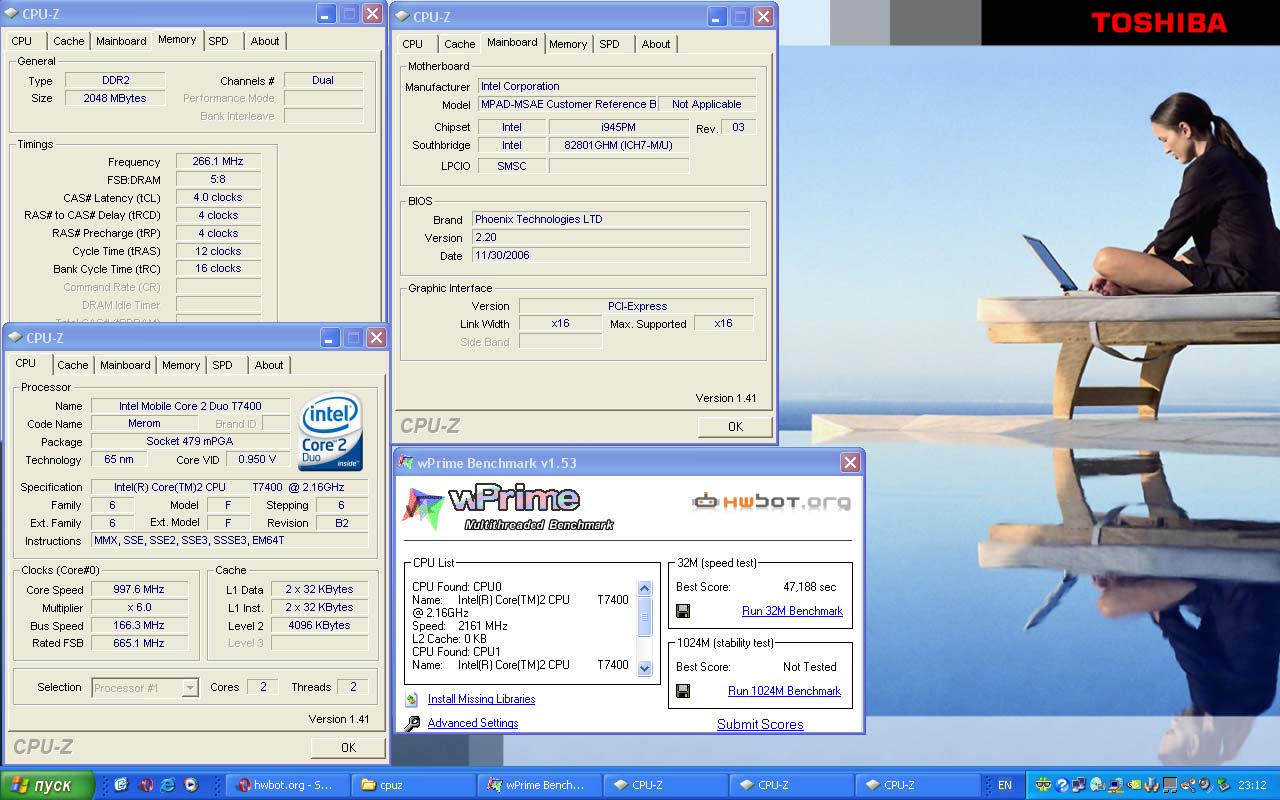Viewport: 1280px width, 800px height.
Task: Open SPD tab in Memory CPU-Z window
Action: [218, 41]
